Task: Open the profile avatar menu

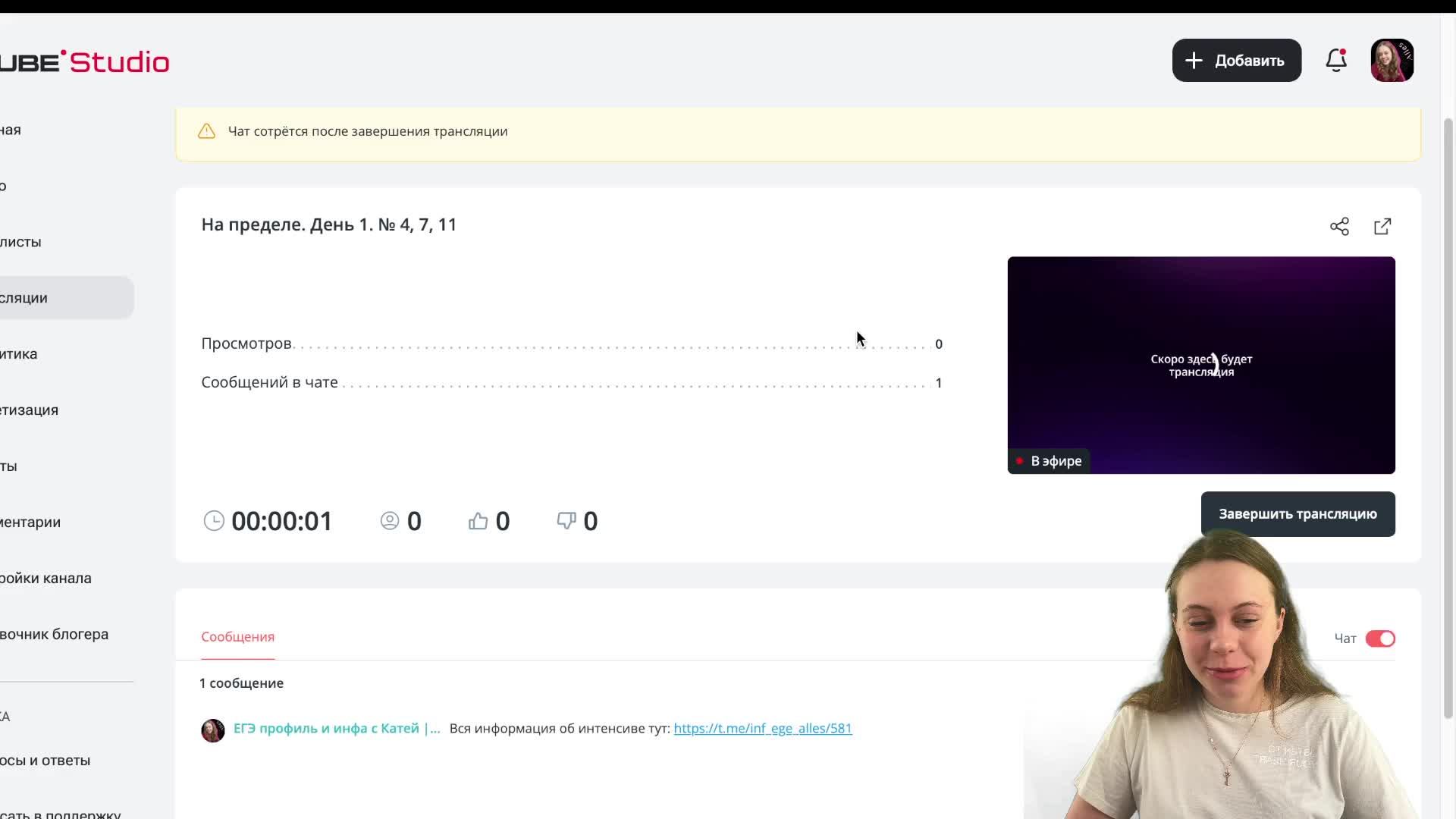Action: [1392, 61]
